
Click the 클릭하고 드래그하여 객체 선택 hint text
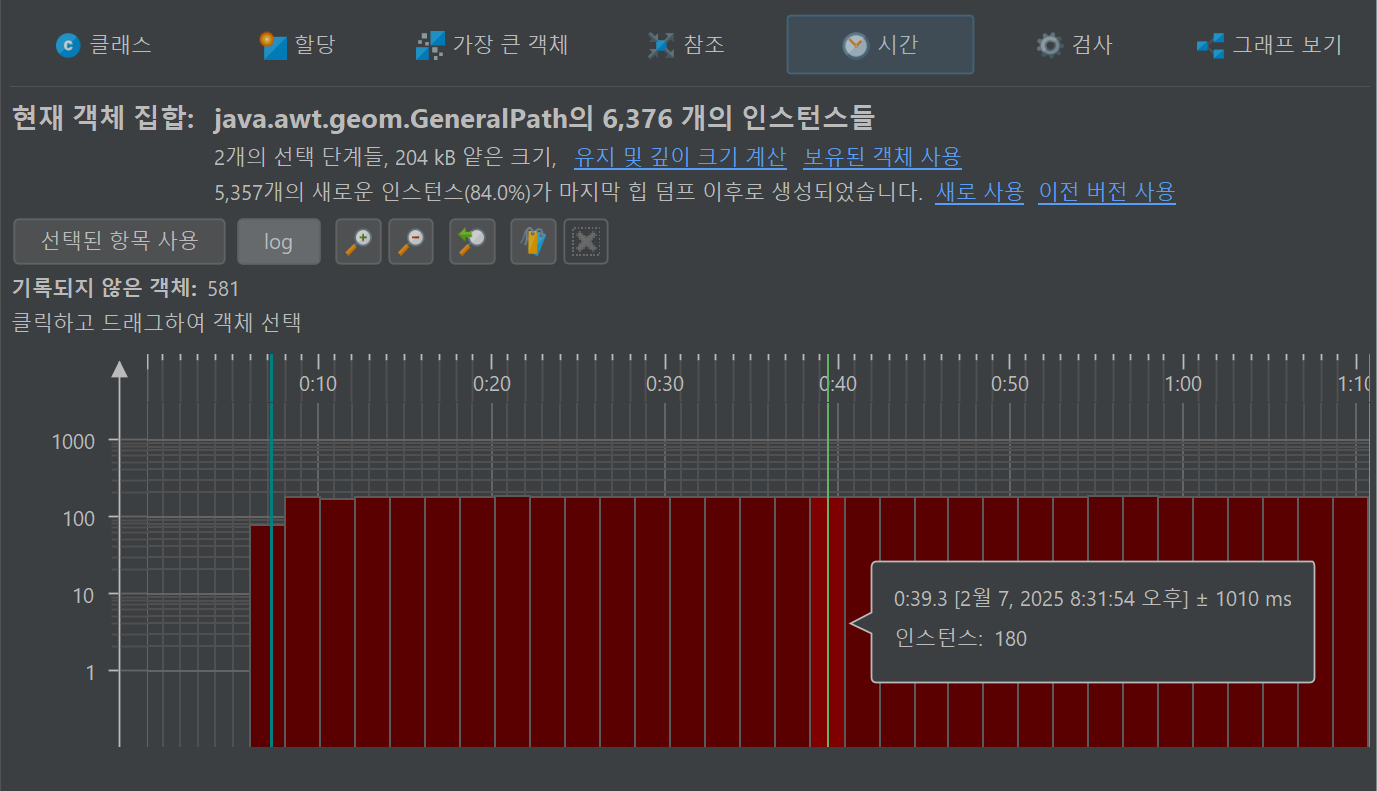(157, 323)
